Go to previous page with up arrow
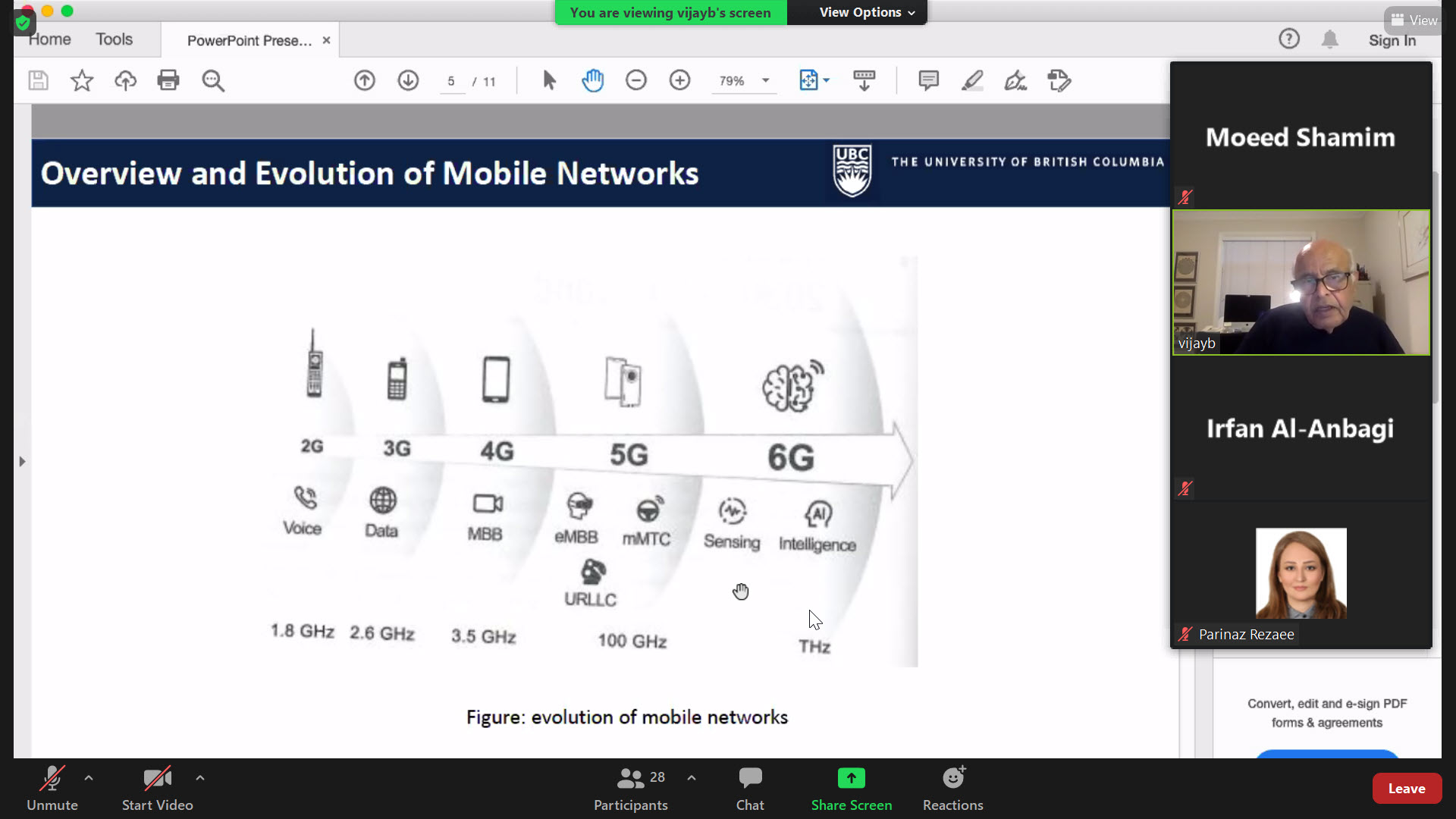Screen dimensions: 1456x819 point(365,80)
